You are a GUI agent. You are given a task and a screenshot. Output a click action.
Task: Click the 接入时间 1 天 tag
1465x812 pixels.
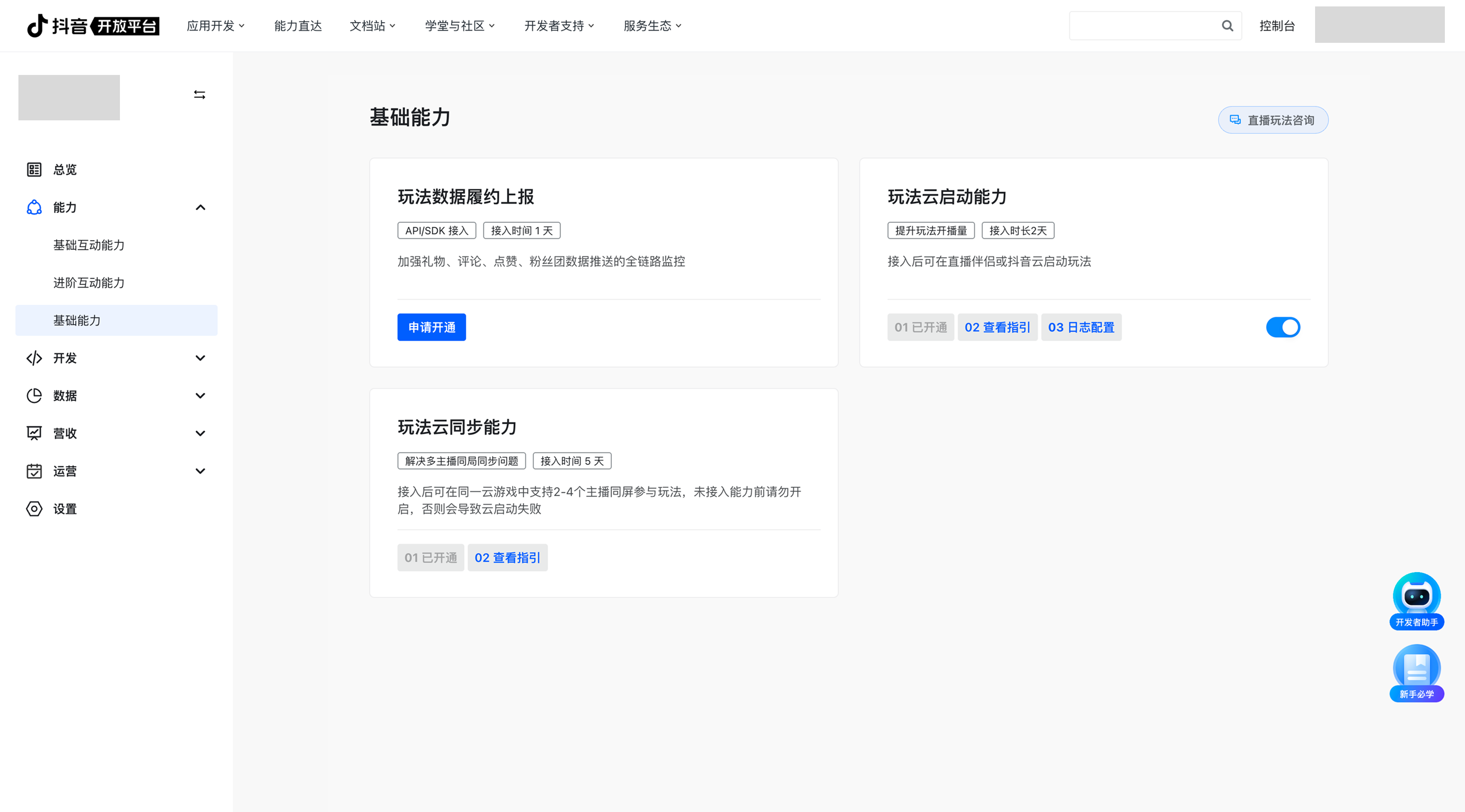pos(521,230)
